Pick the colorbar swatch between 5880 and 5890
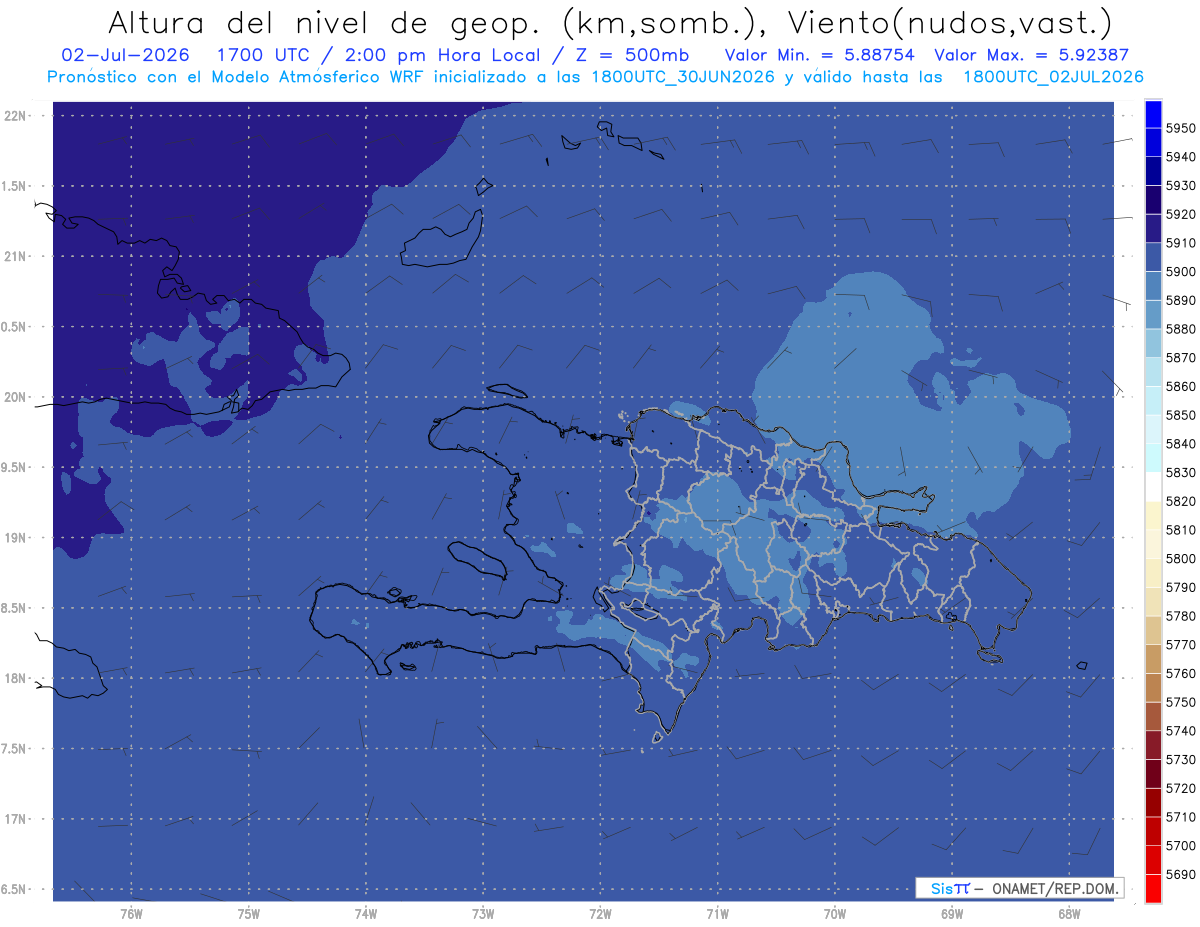Image resolution: width=1200 pixels, height=927 pixels. [x=1153, y=315]
